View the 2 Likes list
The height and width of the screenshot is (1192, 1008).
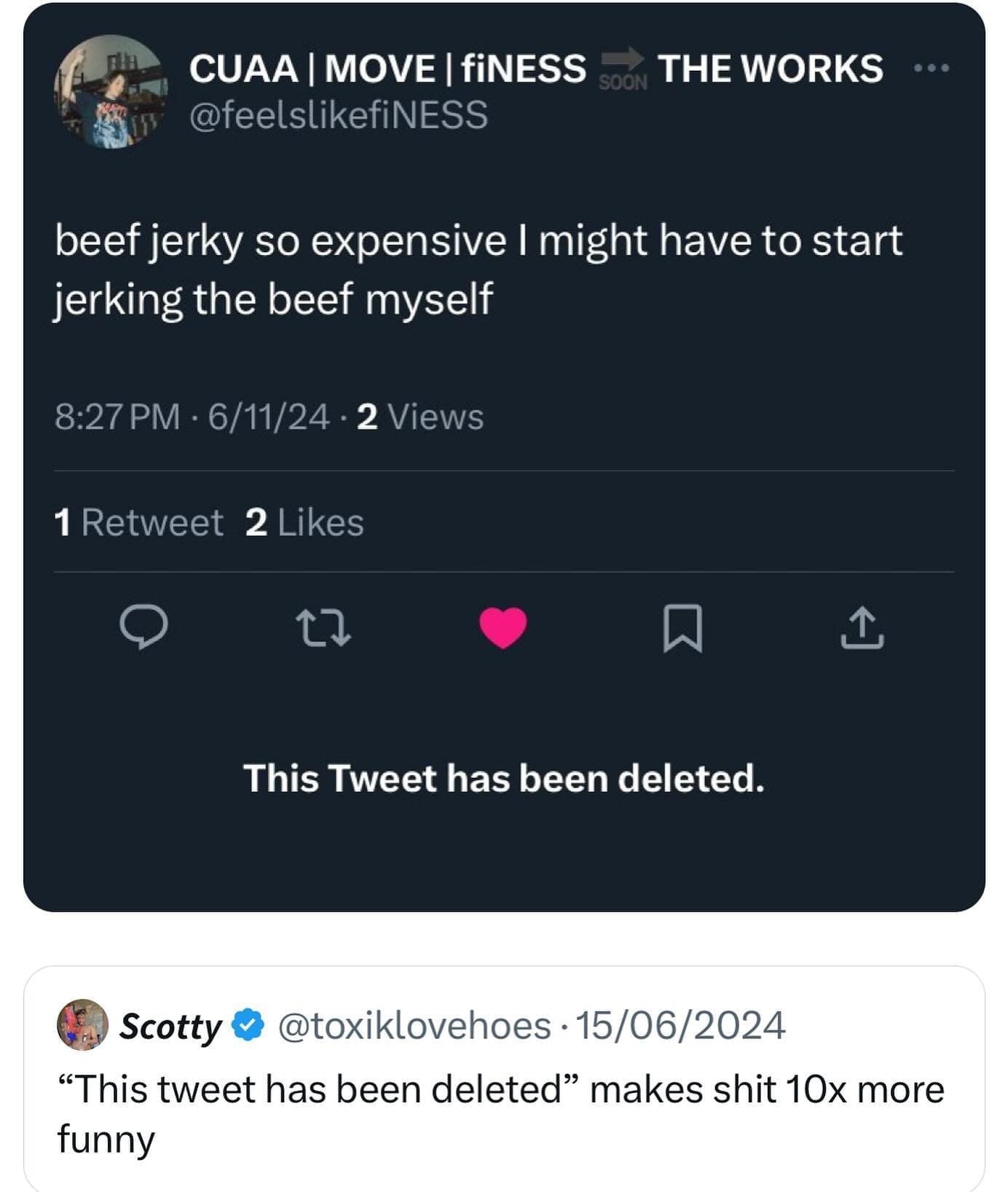[x=304, y=522]
